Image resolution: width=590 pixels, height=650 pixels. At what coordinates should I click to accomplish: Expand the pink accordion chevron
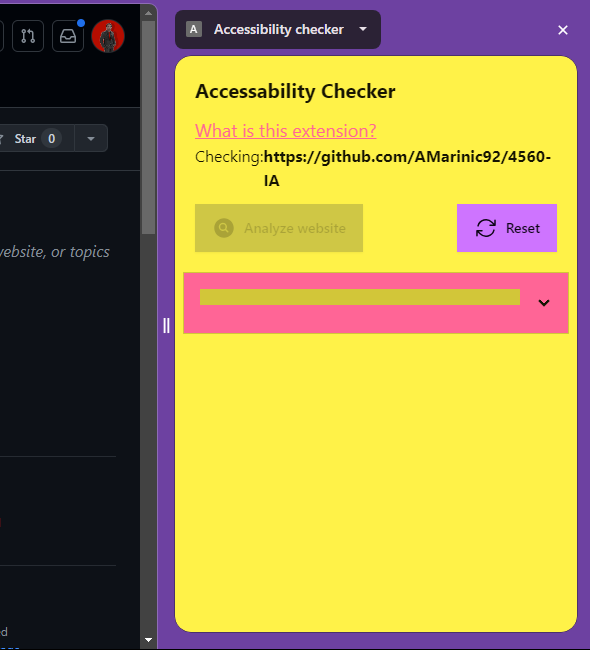[544, 303]
